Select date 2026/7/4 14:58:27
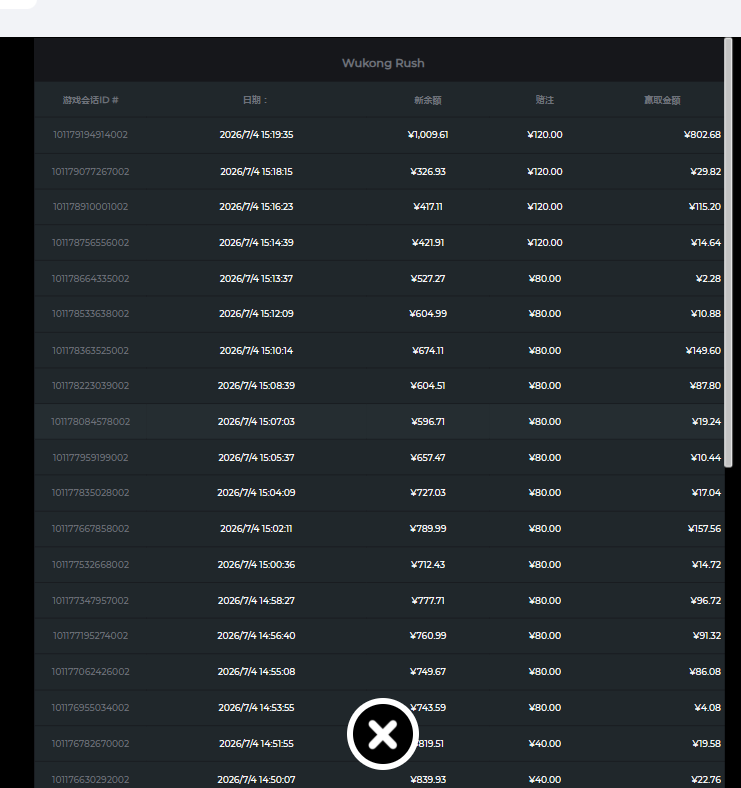The height and width of the screenshot is (788, 741). (x=256, y=601)
